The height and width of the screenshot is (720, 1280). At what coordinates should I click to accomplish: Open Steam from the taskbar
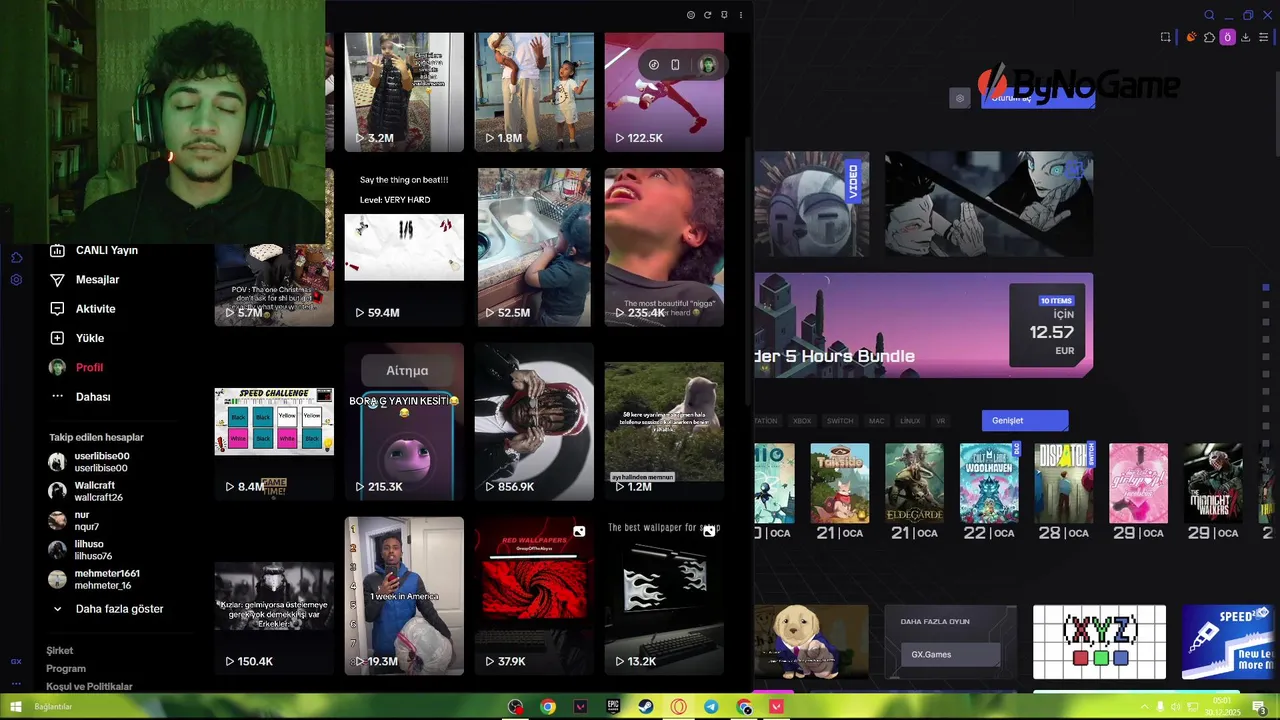coord(646,707)
